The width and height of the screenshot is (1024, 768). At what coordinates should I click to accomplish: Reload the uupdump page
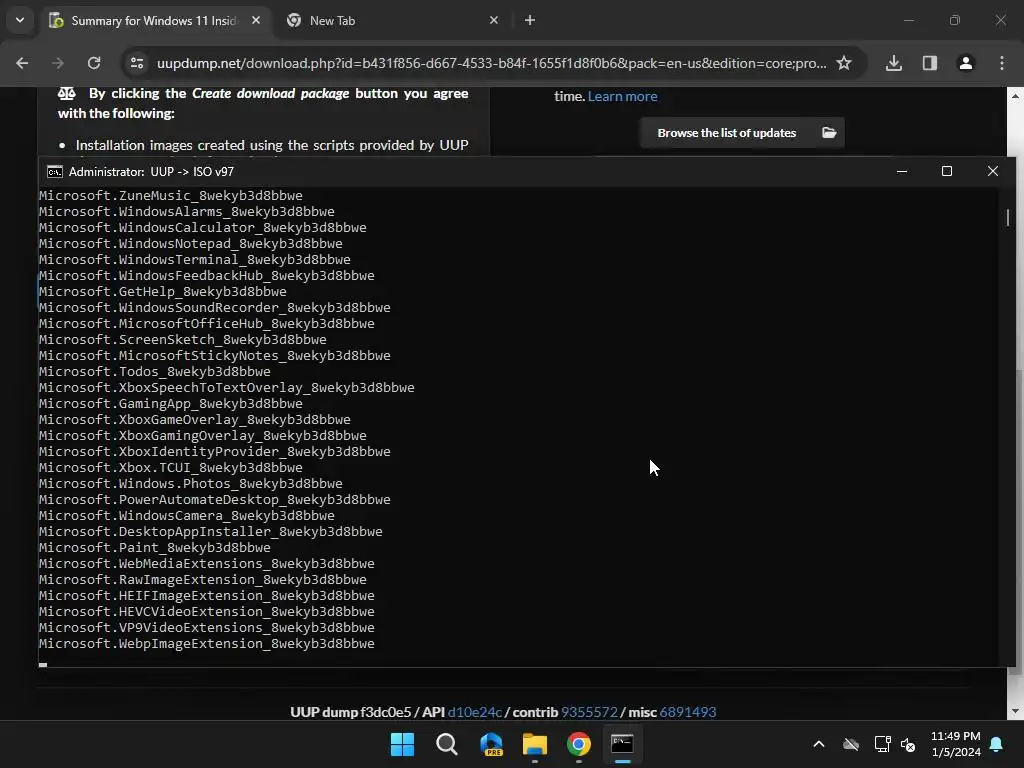(x=94, y=63)
